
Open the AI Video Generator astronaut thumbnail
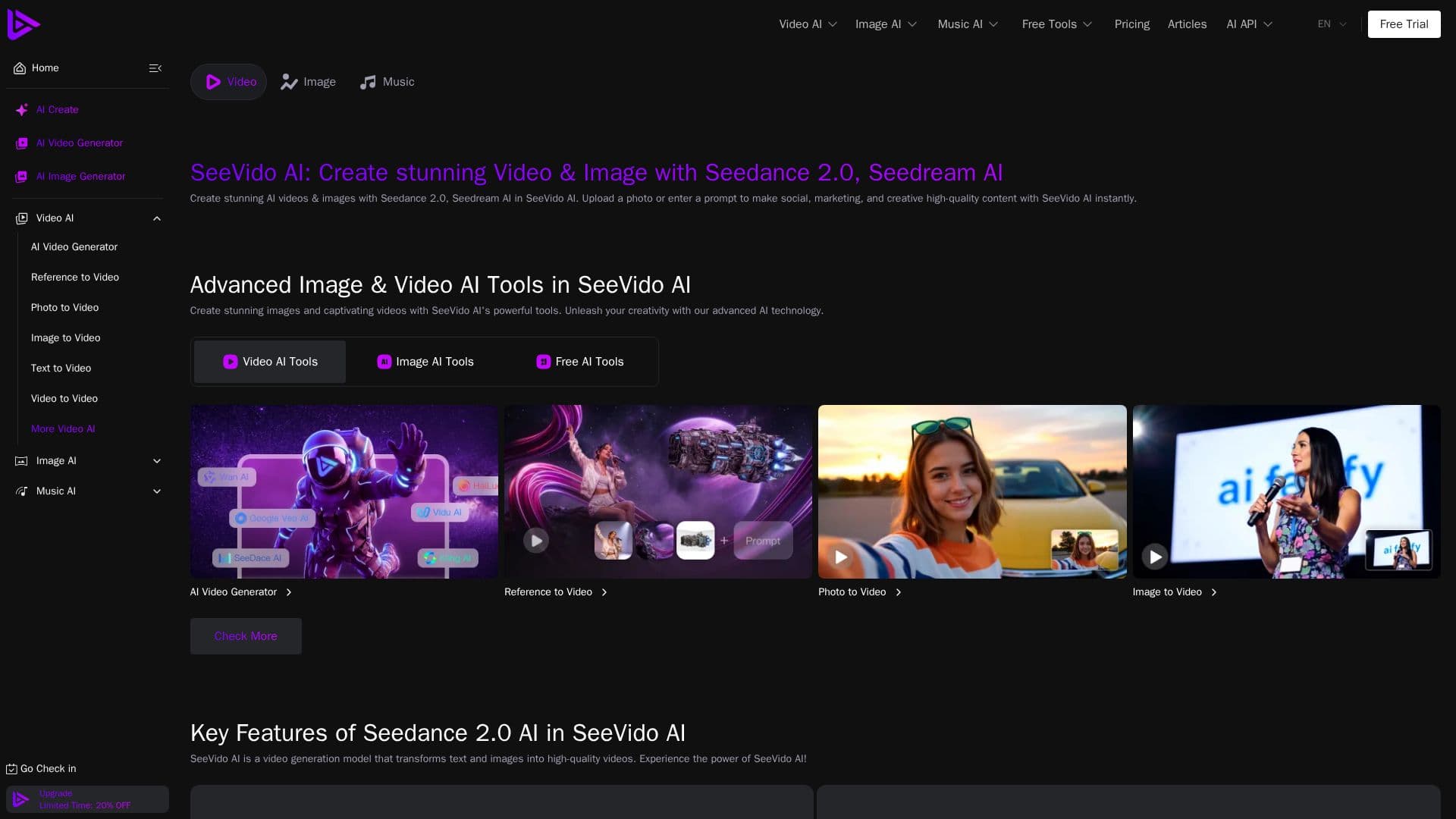[x=344, y=491]
